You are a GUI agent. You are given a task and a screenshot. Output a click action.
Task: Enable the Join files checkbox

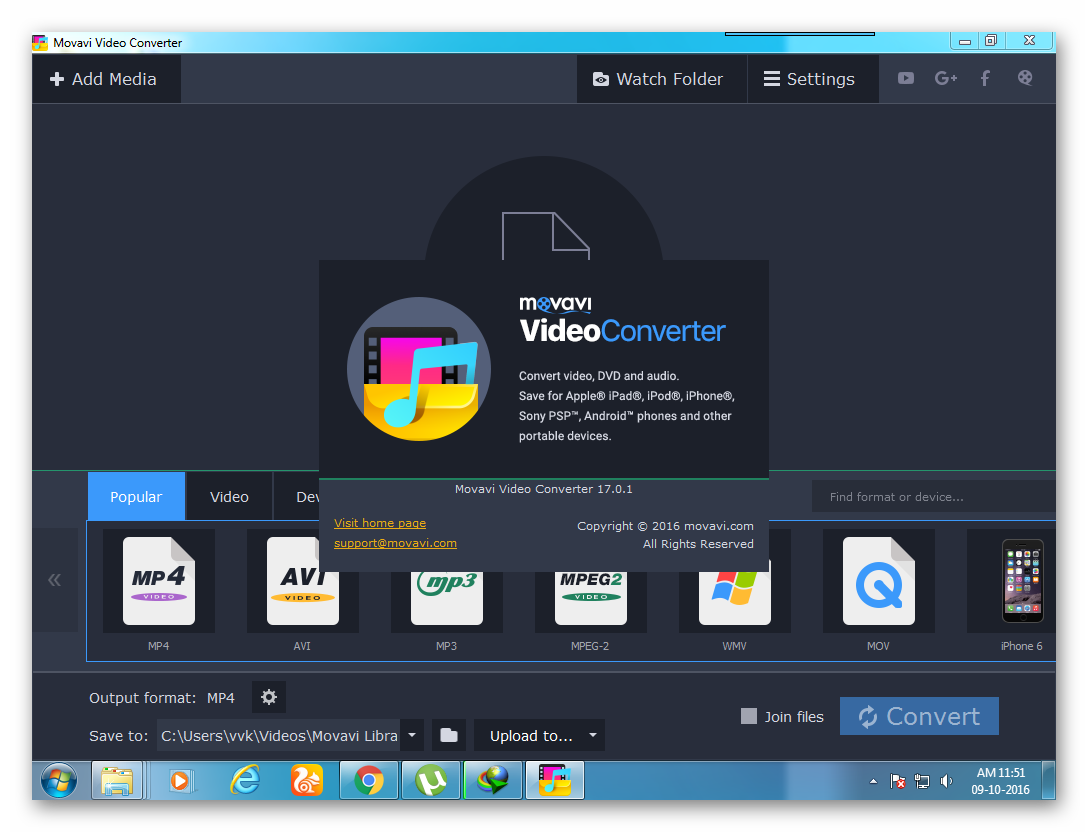click(x=749, y=716)
